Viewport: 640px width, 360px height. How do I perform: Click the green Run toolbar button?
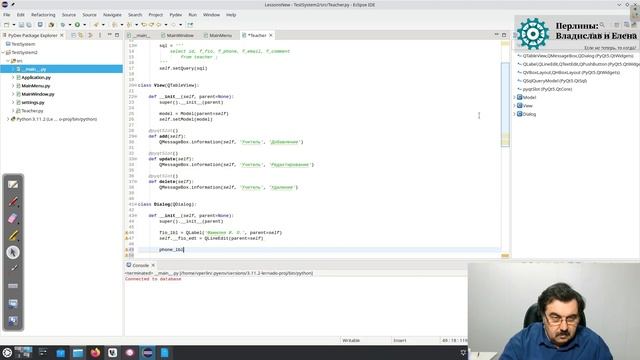pyautogui.click(x=77, y=25)
